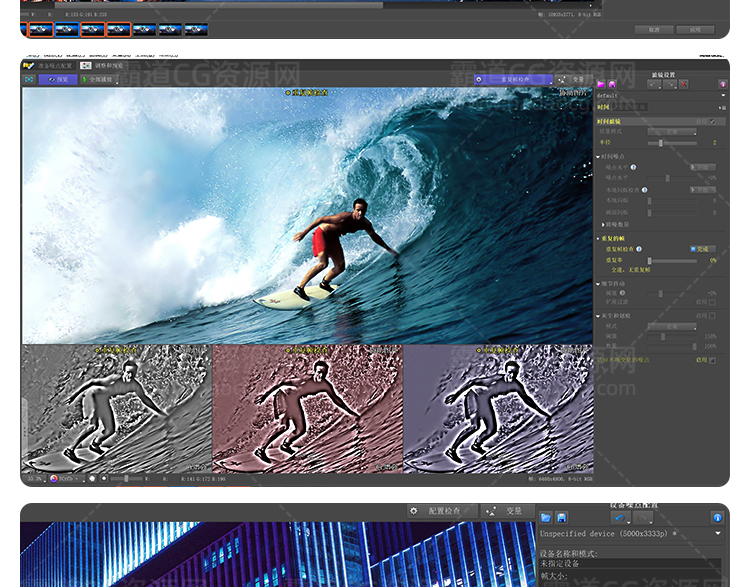Open the Unspecified device dropdown
This screenshot has width=750, height=587.
click(717, 533)
